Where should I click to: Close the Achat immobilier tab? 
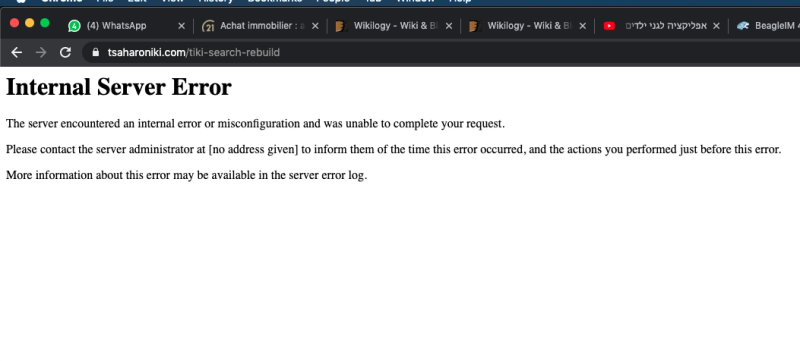[315, 26]
